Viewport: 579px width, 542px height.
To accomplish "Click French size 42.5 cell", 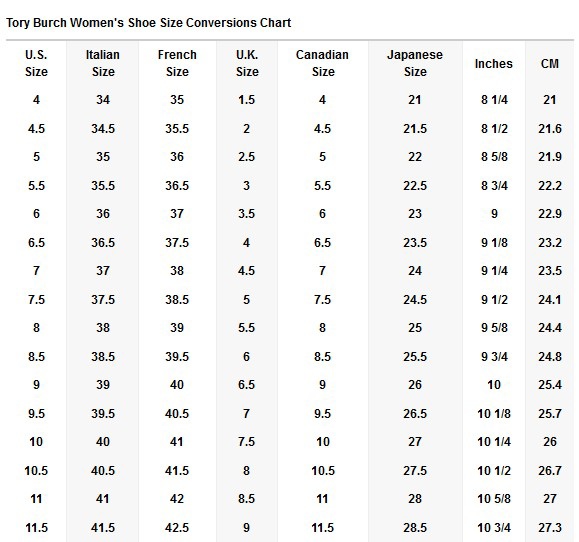I will point(177,528).
